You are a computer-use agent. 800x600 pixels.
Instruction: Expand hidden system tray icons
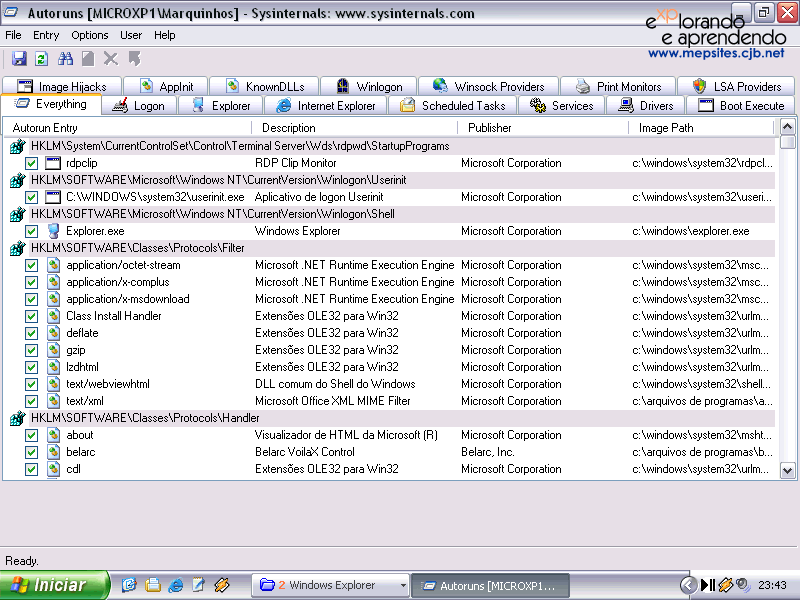(x=688, y=585)
